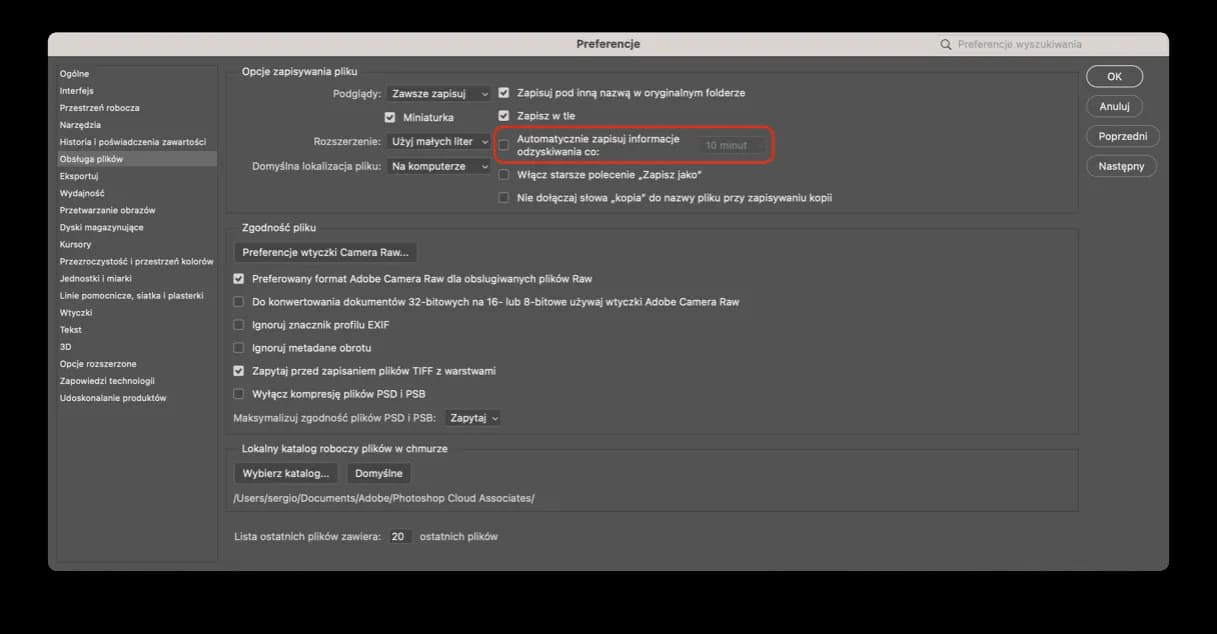Switch to Wydajność preferences section

82,193
